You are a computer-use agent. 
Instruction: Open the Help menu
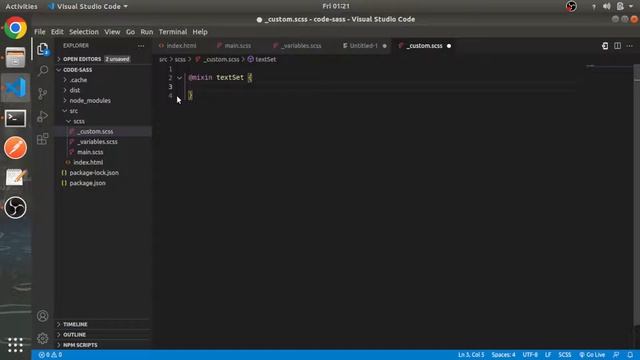pos(200,32)
